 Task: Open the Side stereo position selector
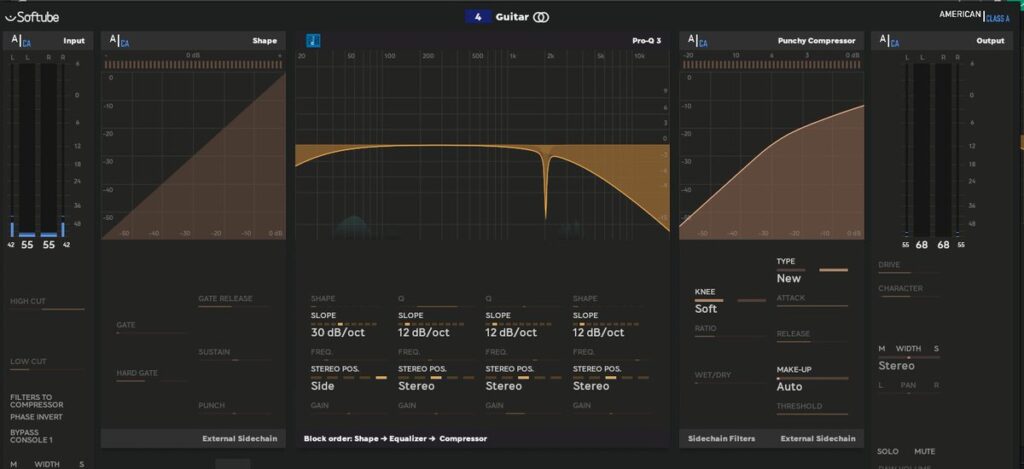tap(323, 386)
